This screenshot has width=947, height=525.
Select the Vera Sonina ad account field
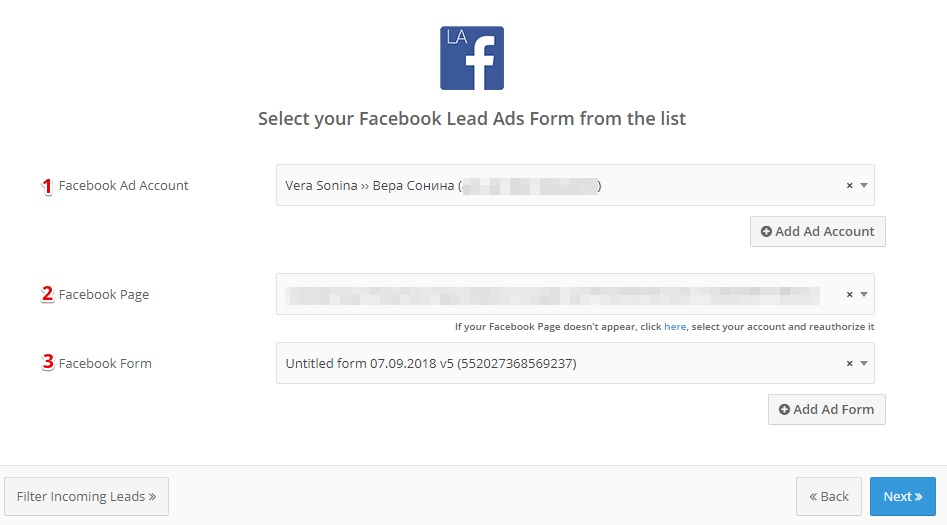coord(575,185)
